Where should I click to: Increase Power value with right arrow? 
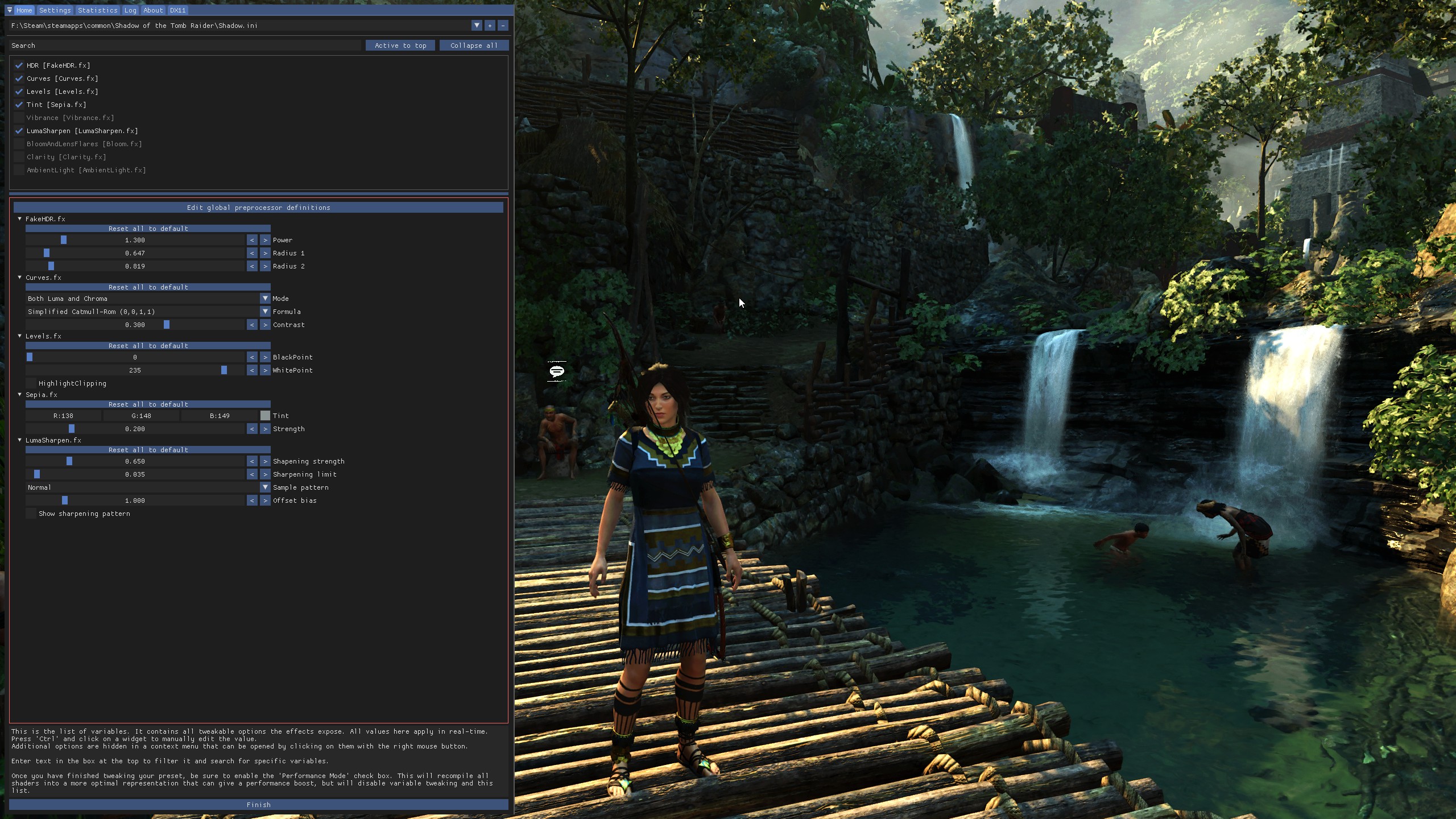[265, 240]
